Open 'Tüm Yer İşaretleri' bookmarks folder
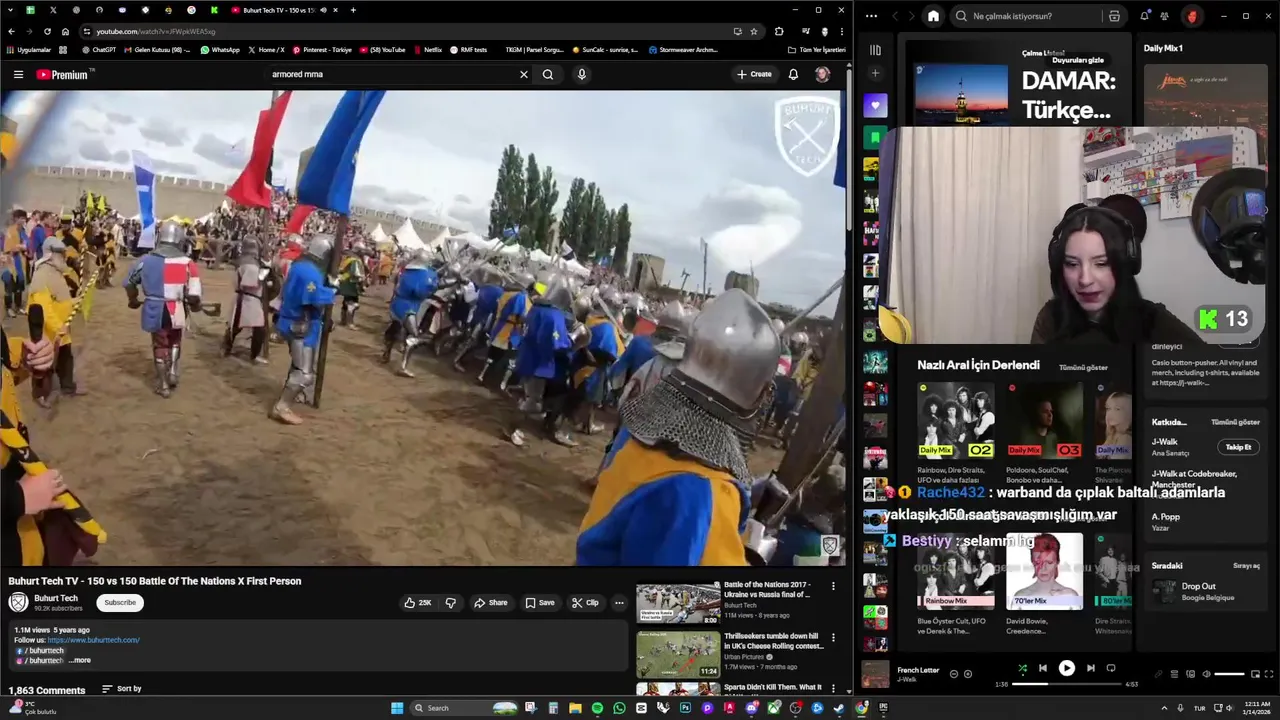This screenshot has height=720, width=1280. [x=817, y=49]
